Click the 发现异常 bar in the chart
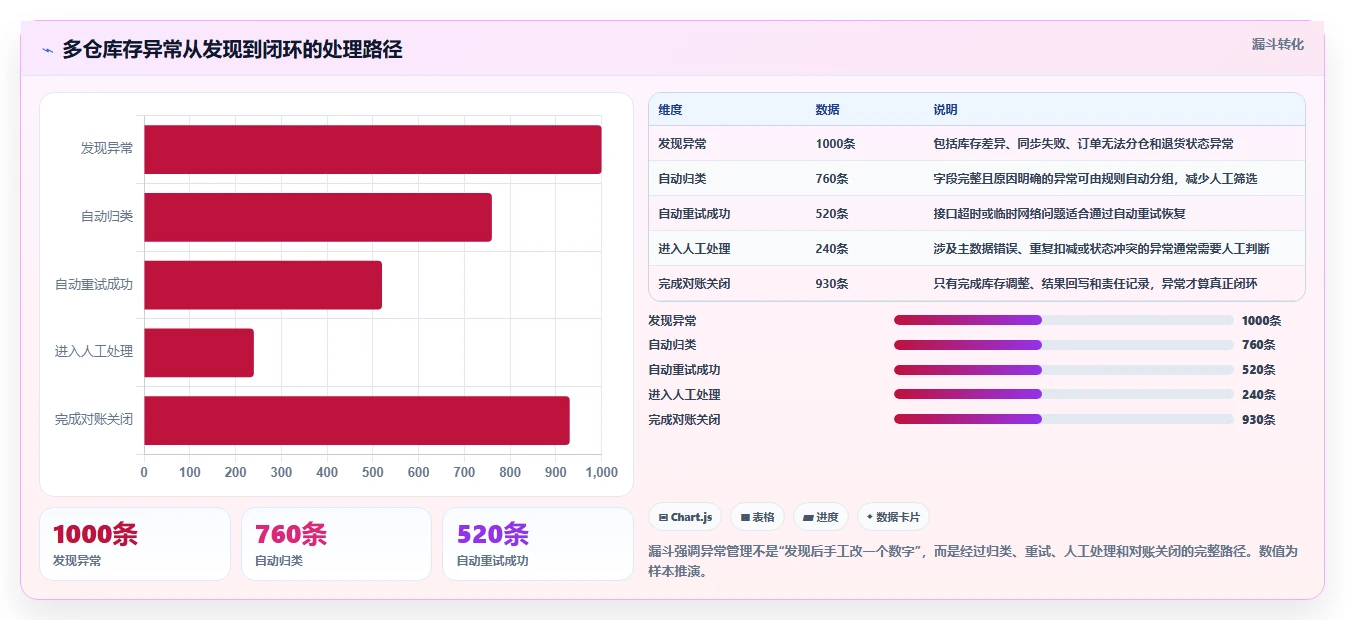Viewport: 1345px width, 620px height. pyautogui.click(x=373, y=149)
